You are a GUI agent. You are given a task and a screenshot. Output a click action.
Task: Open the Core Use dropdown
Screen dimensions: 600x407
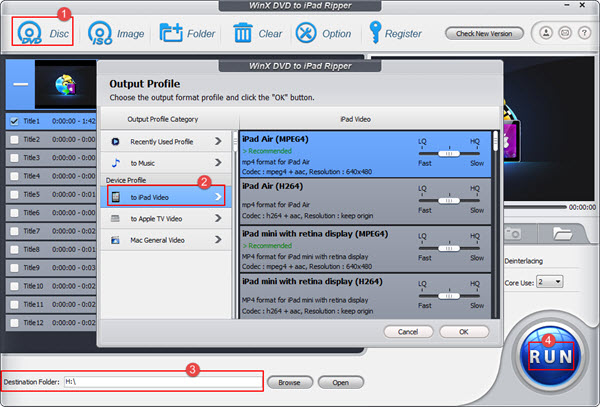click(x=549, y=282)
